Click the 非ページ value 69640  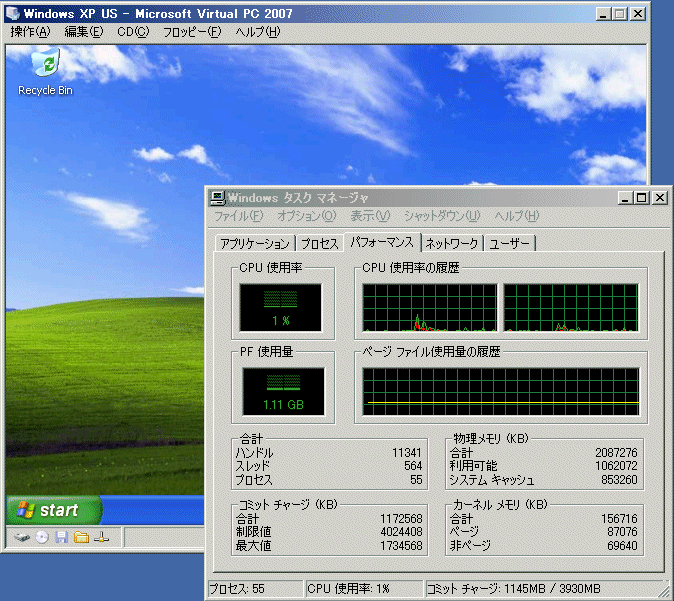click(x=622, y=546)
